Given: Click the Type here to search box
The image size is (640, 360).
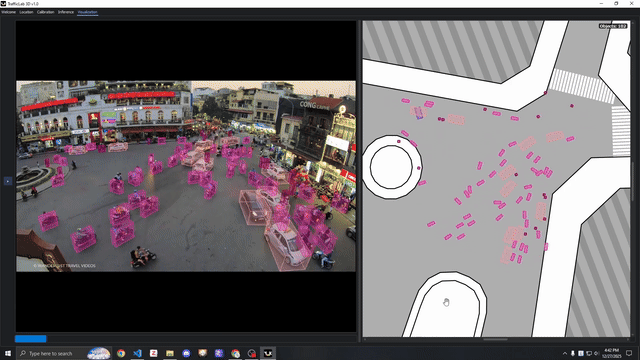Looking at the screenshot, I should click(x=64, y=353).
